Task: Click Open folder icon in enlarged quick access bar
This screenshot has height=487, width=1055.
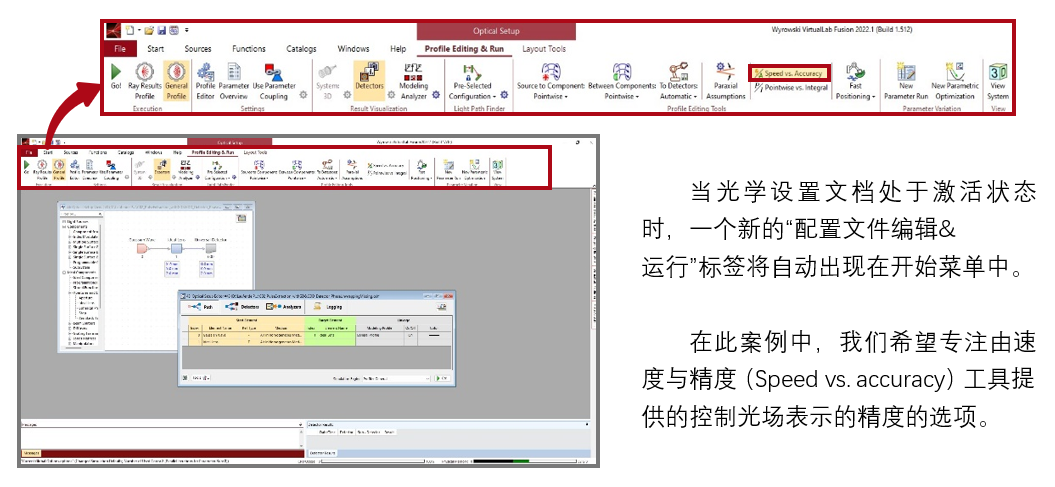Action: [x=149, y=30]
